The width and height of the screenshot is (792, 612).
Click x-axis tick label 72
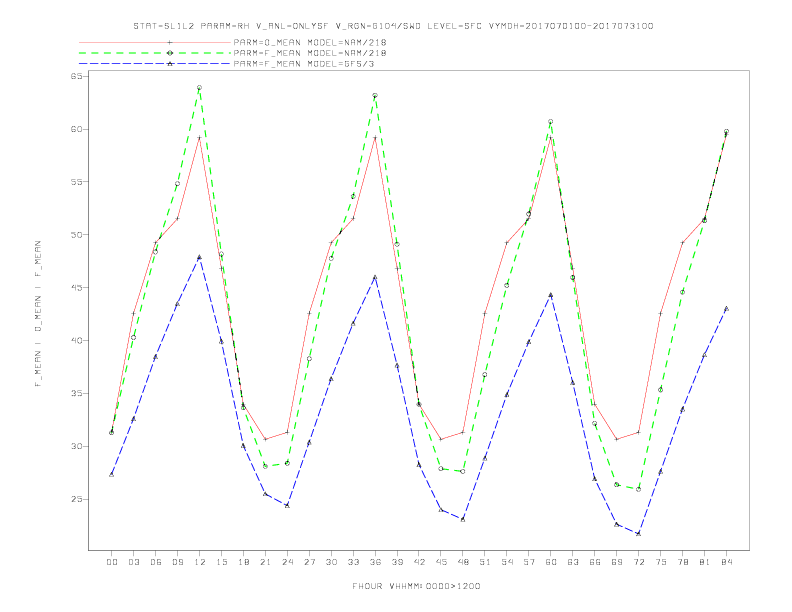(638, 562)
